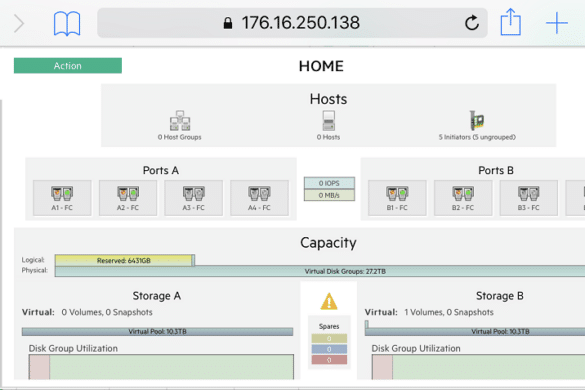Open the Safari bookmarks book icon

tap(67, 24)
